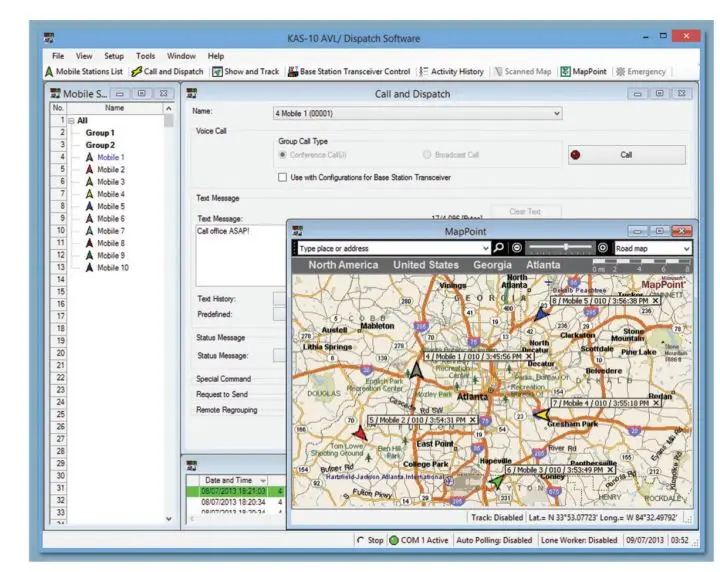Image resolution: width=720 pixels, height=572 pixels.
Task: Collapse the All tree node
Action: coord(72,121)
